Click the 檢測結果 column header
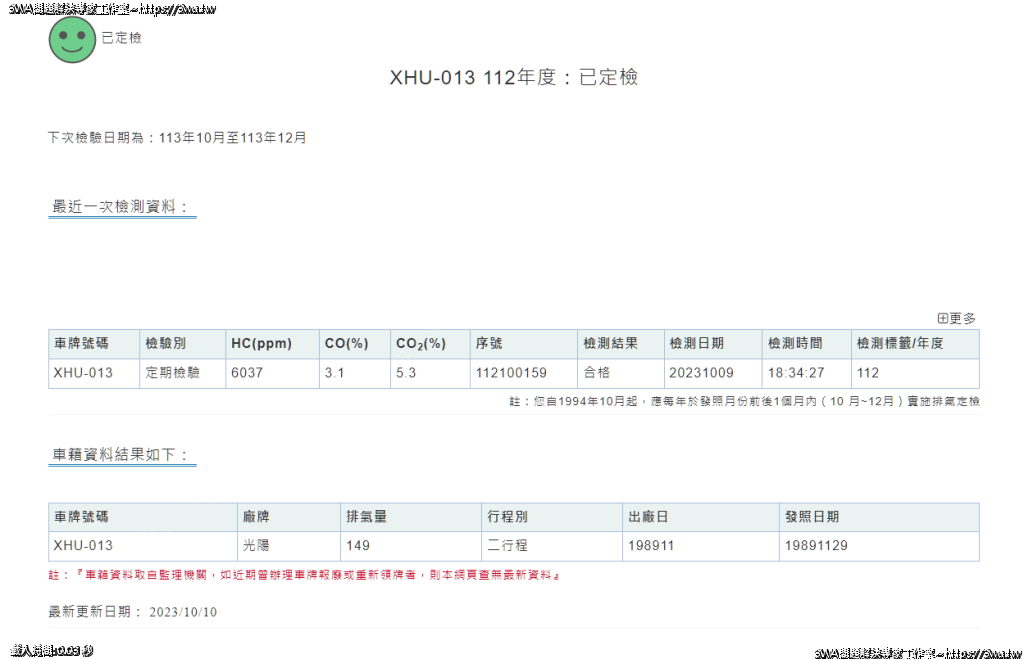 [x=610, y=344]
